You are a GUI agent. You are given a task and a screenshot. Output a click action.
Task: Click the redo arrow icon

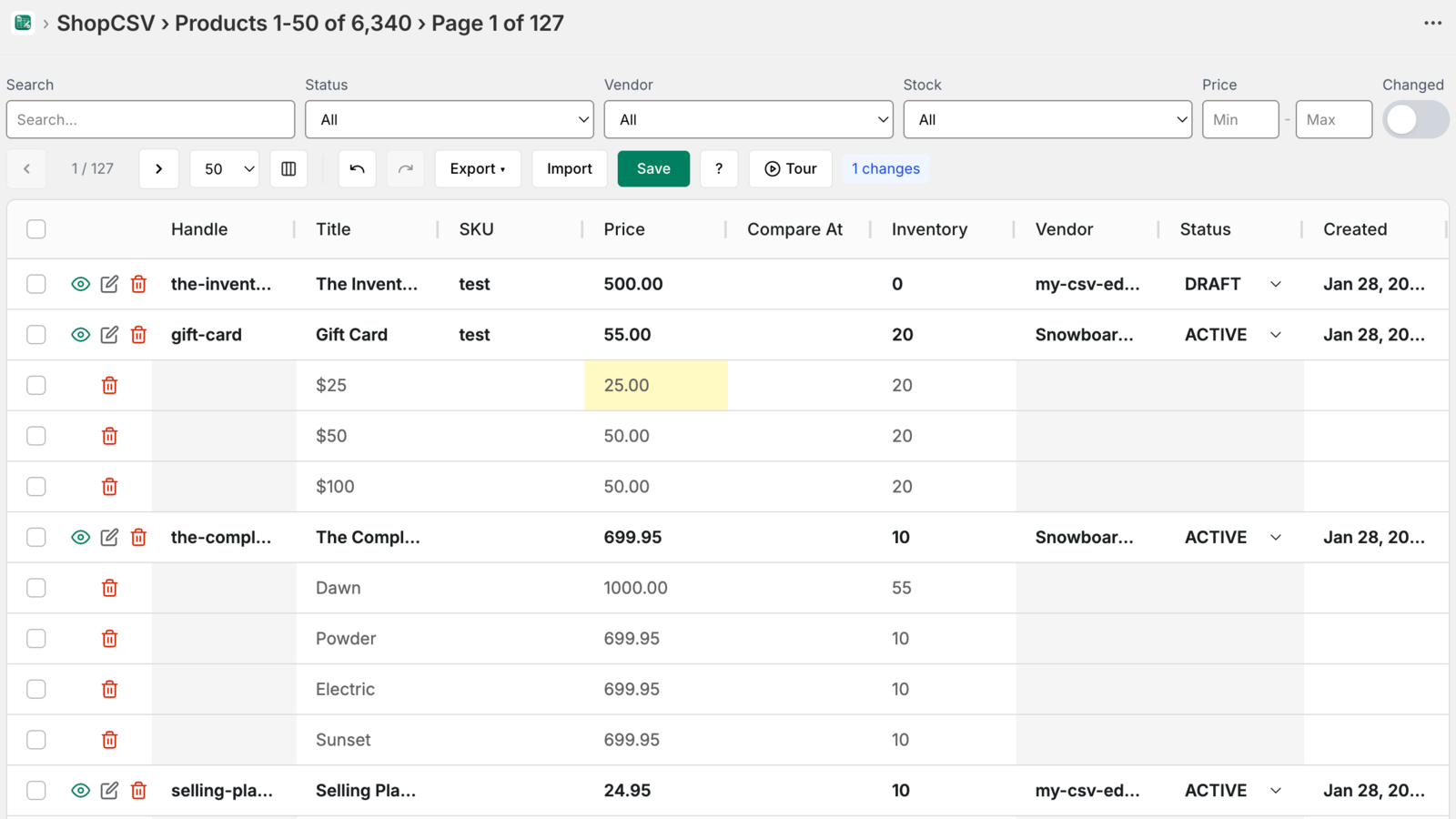pyautogui.click(x=406, y=169)
